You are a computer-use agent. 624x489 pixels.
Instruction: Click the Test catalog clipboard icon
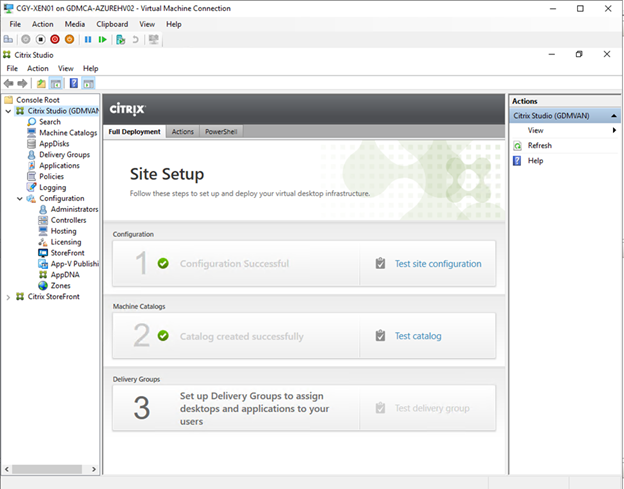coord(380,336)
